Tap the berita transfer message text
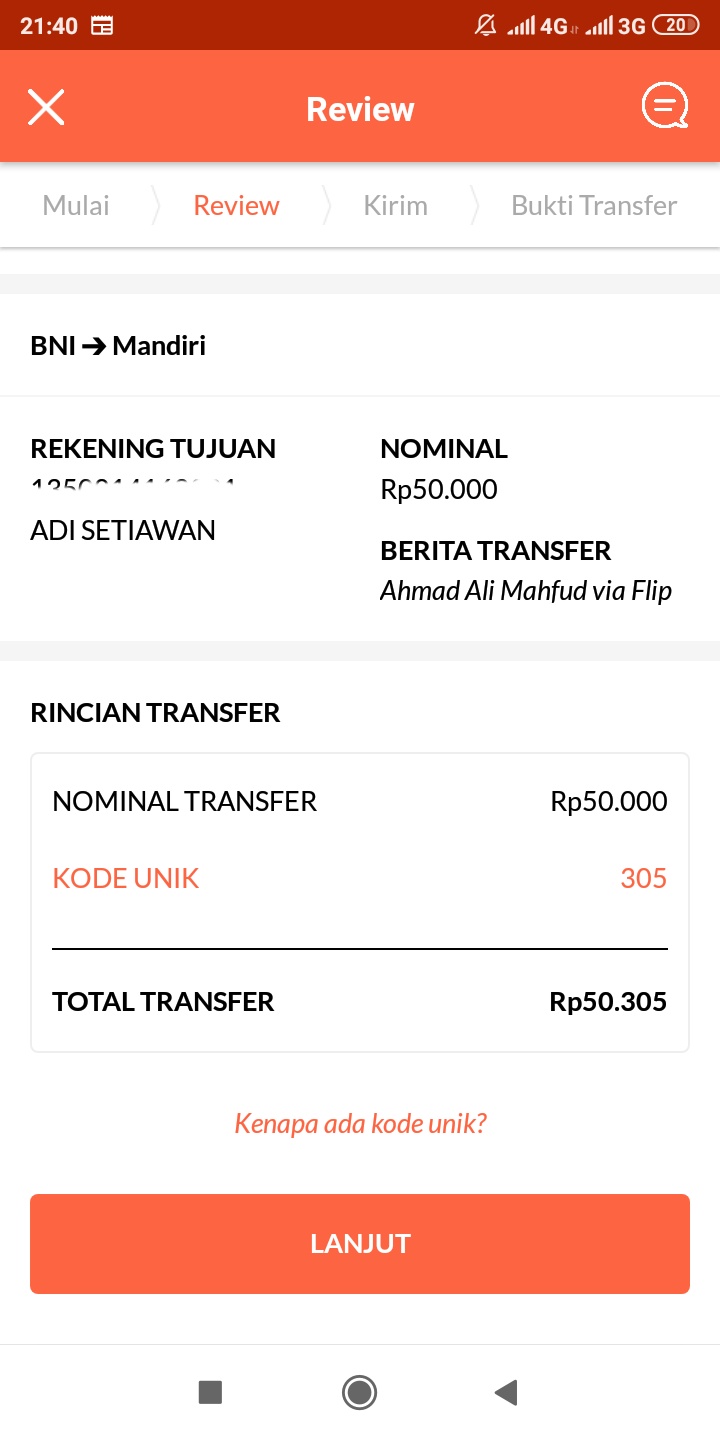The image size is (720, 1440). coord(525,590)
